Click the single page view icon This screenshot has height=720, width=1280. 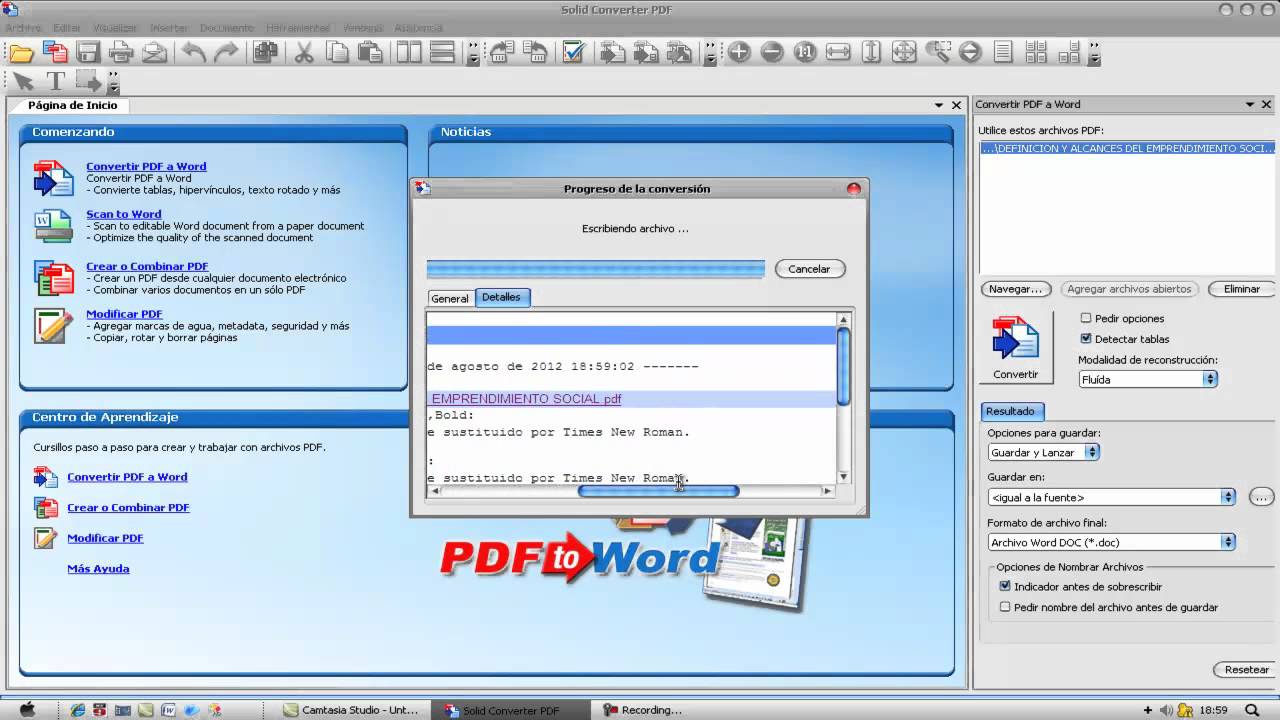pos(1003,53)
